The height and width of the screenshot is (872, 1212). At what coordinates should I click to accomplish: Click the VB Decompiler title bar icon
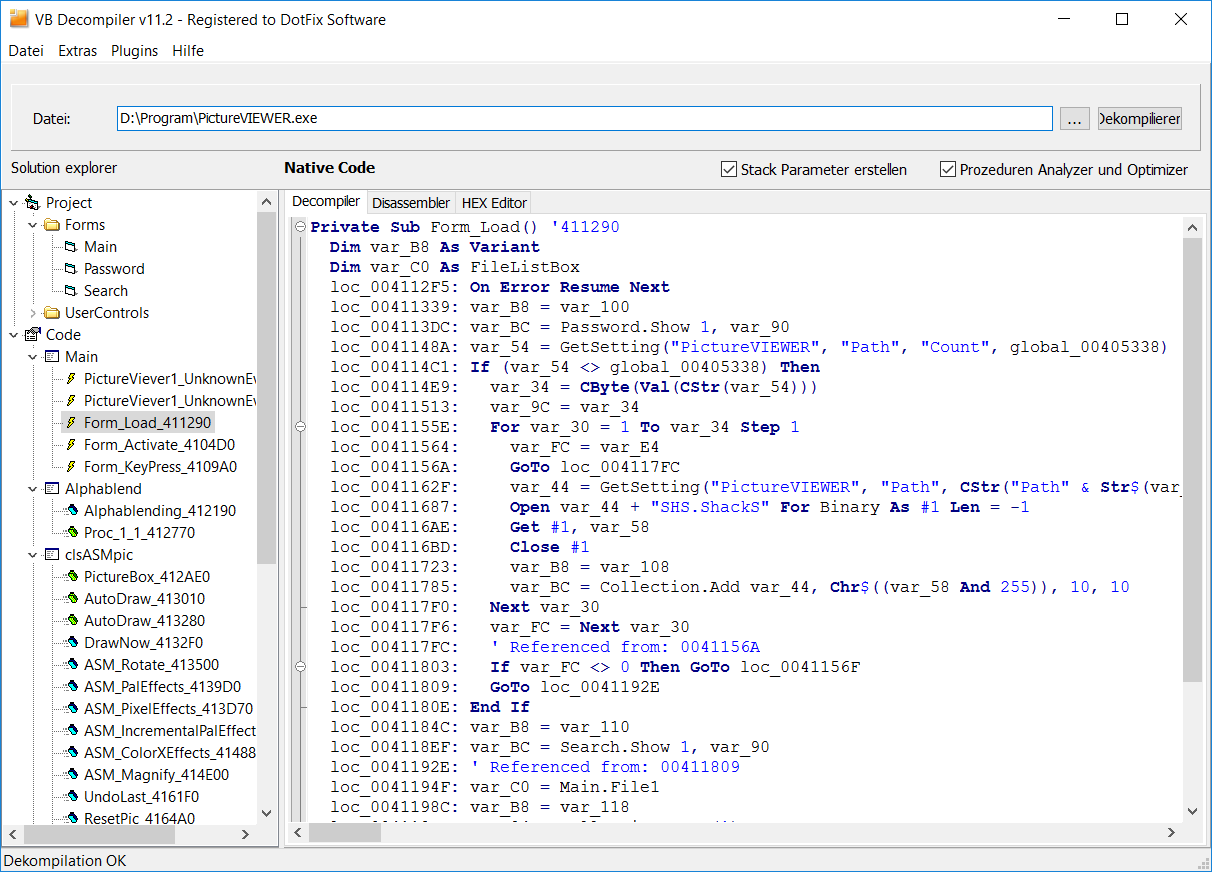pos(19,19)
